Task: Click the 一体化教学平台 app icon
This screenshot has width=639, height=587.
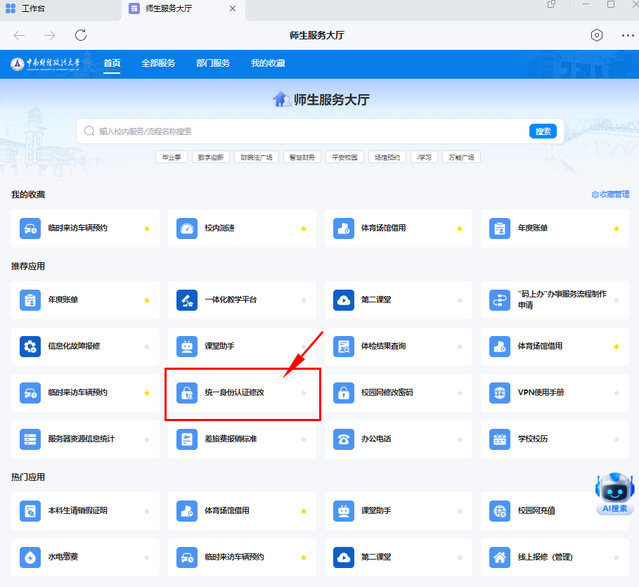Action: click(x=187, y=300)
